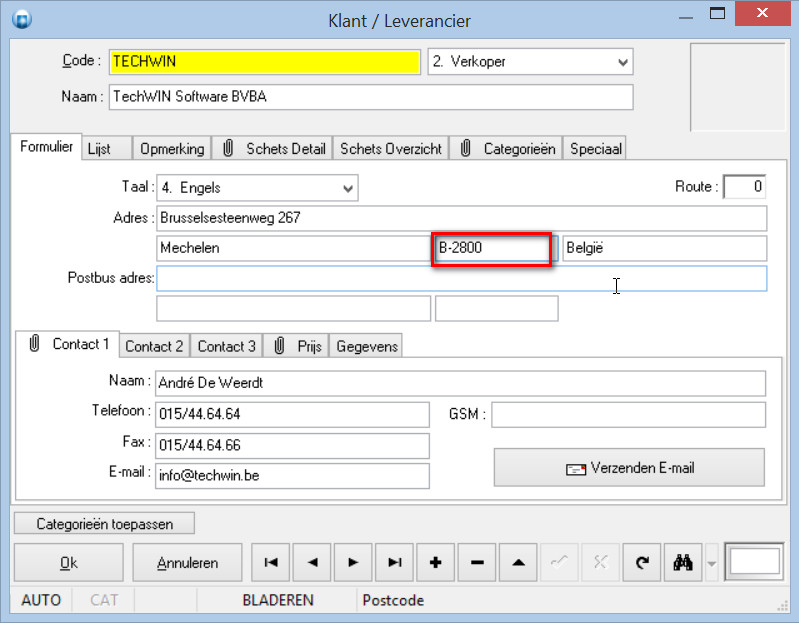The image size is (799, 623).
Task: Open the binoculars search dropdown arrow
Action: [x=712, y=563]
